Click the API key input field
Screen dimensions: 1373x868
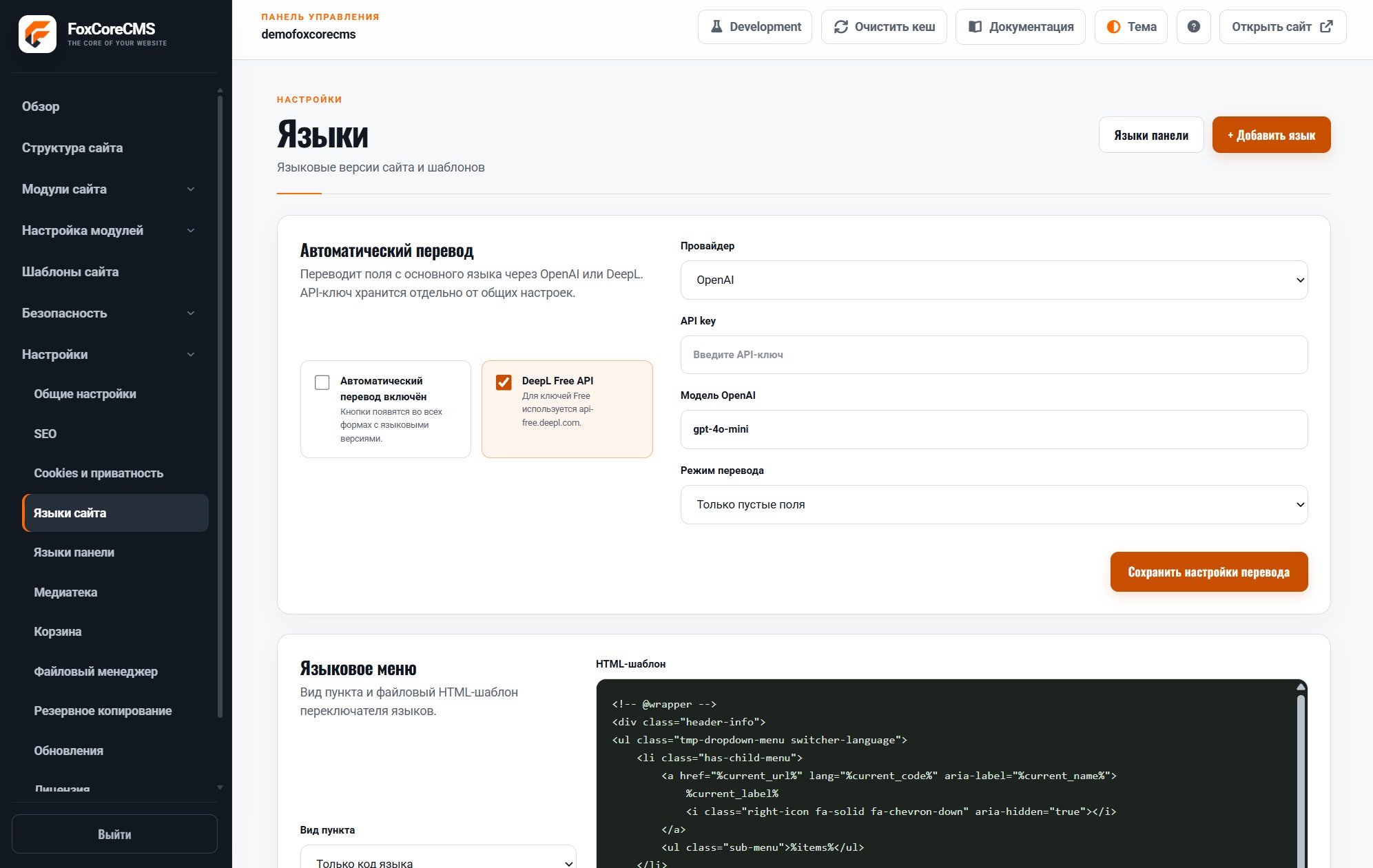point(993,355)
